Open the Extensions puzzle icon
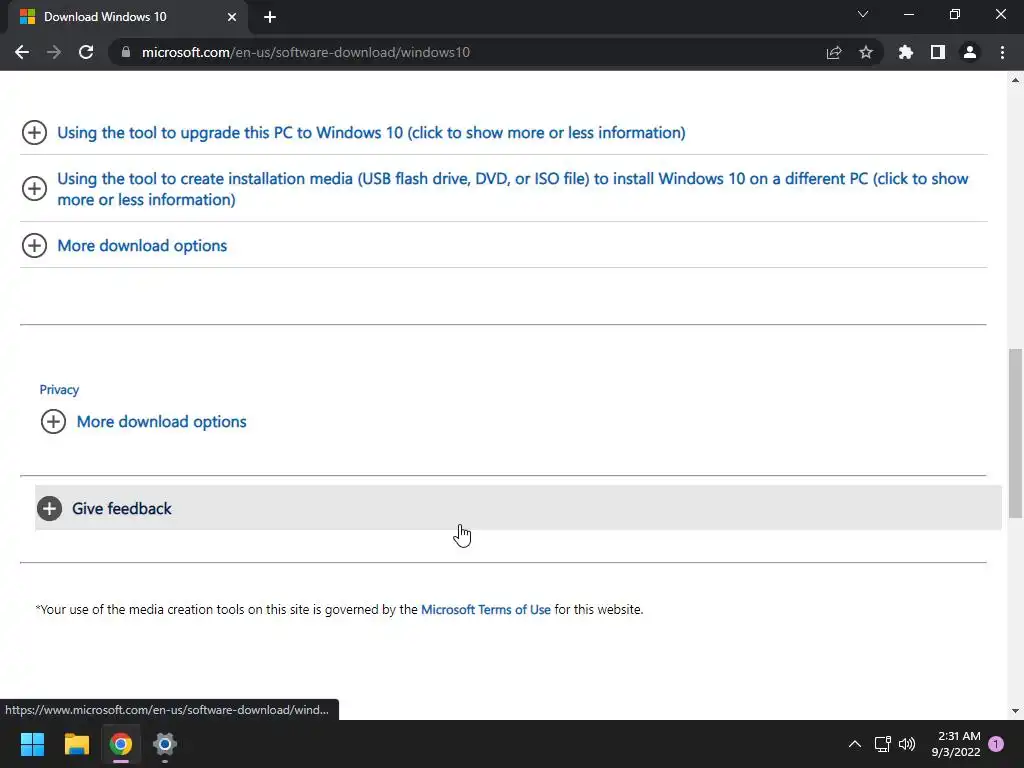 (906, 52)
